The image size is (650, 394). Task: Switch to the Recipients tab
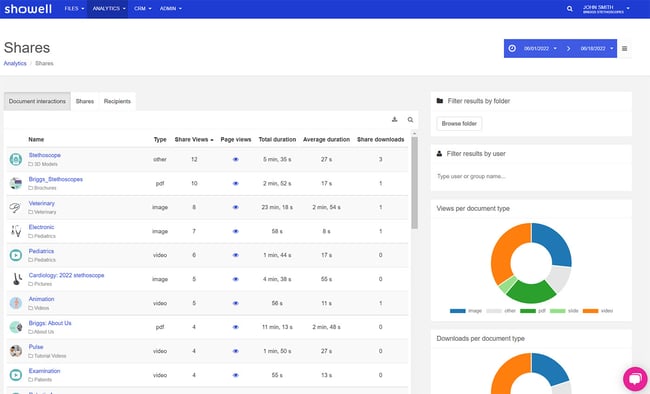tap(117, 101)
